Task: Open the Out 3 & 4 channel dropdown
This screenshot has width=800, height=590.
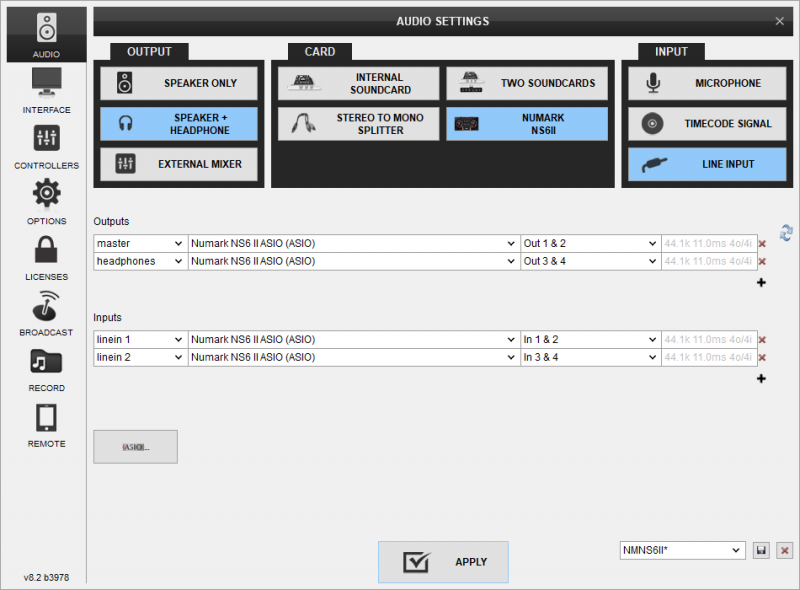Action: [x=589, y=261]
